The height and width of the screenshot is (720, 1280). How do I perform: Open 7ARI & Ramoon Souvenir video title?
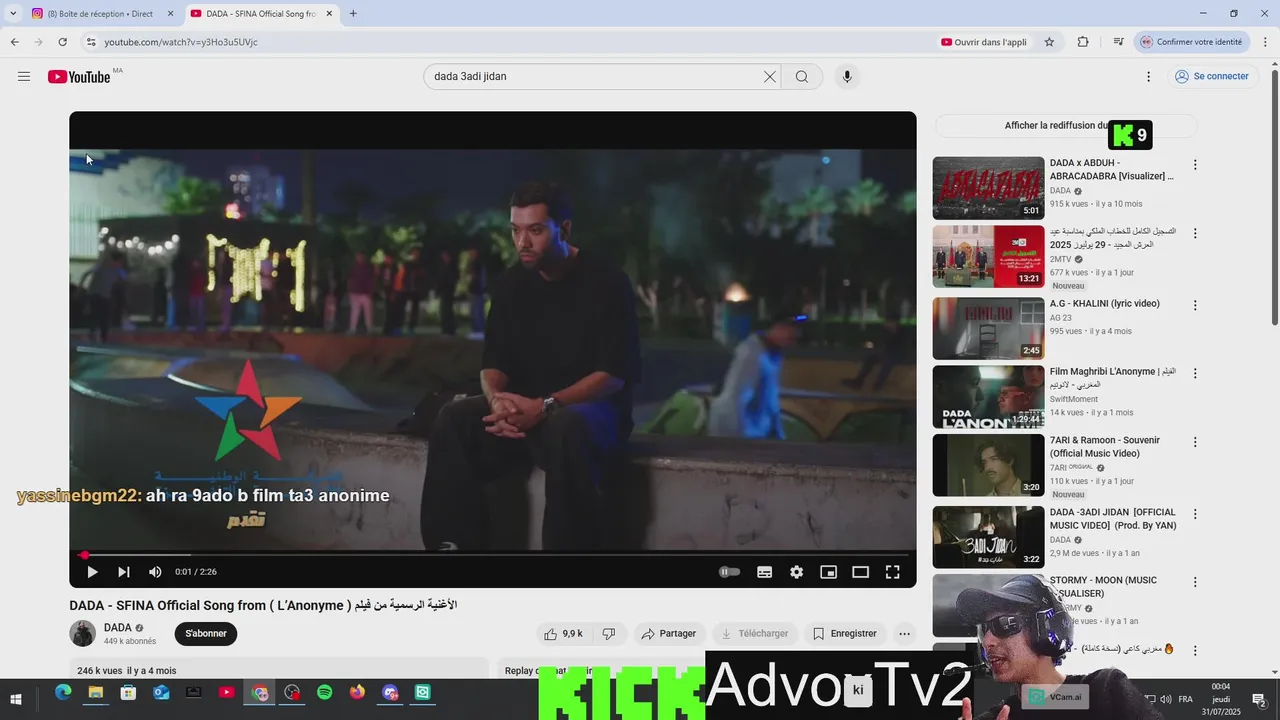1105,447
